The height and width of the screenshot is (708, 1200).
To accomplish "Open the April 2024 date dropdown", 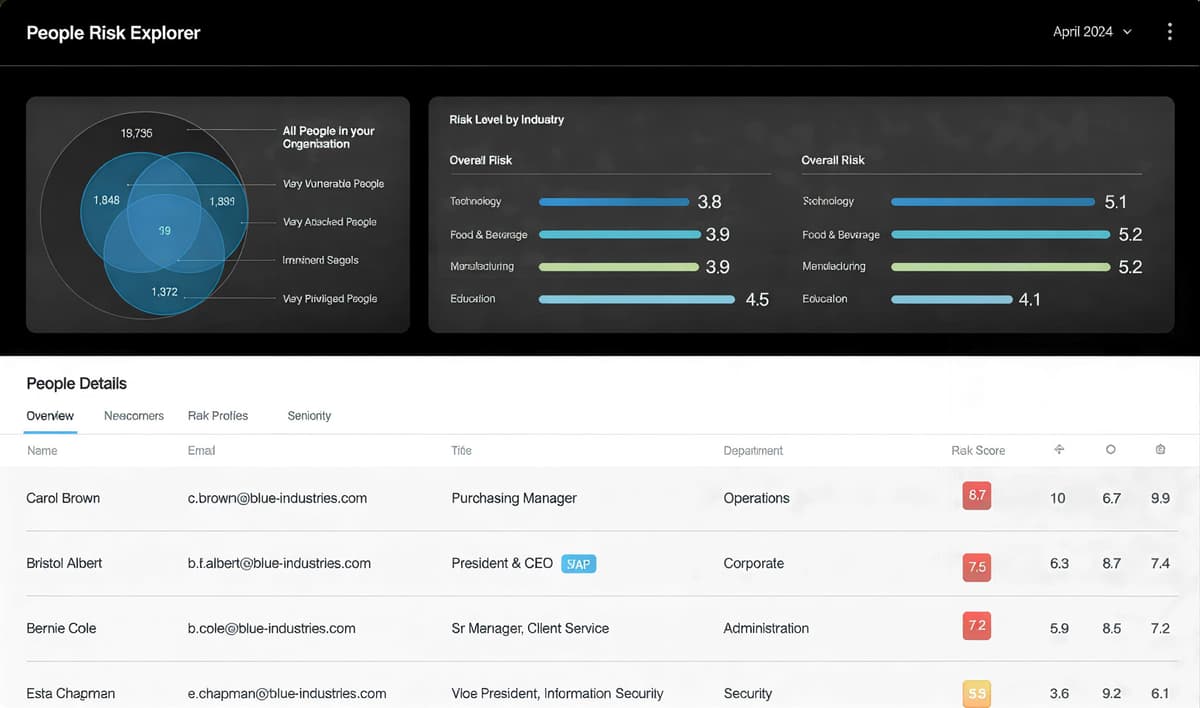I will click(x=1091, y=32).
